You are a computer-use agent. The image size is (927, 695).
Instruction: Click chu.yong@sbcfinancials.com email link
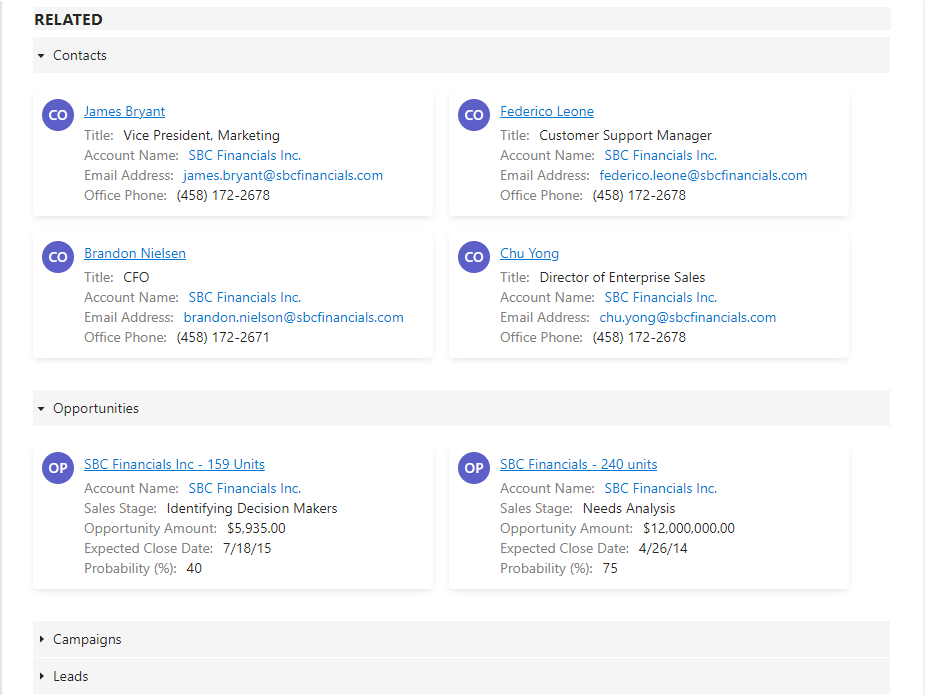click(x=687, y=318)
